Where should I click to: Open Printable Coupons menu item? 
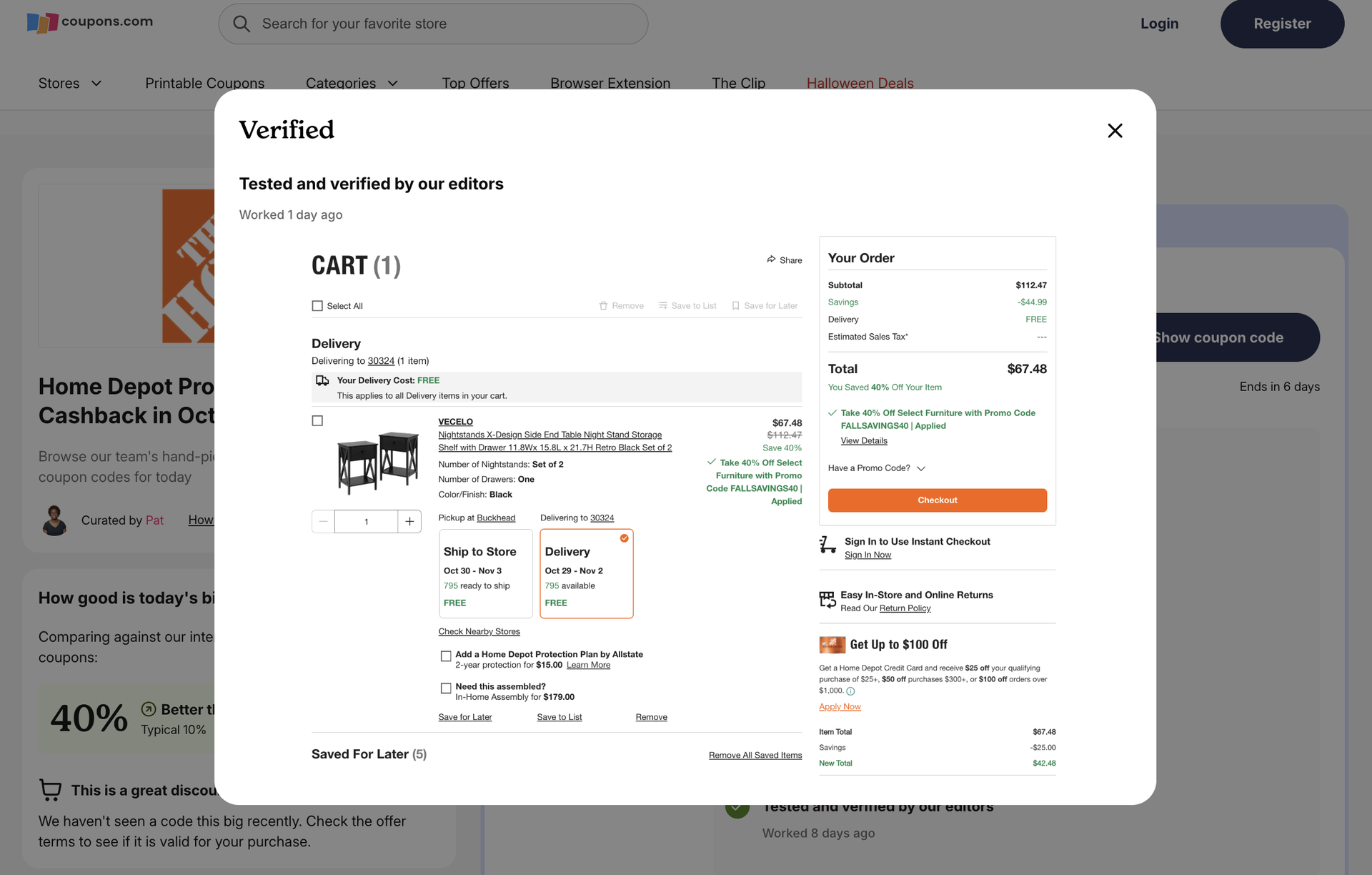coord(204,84)
